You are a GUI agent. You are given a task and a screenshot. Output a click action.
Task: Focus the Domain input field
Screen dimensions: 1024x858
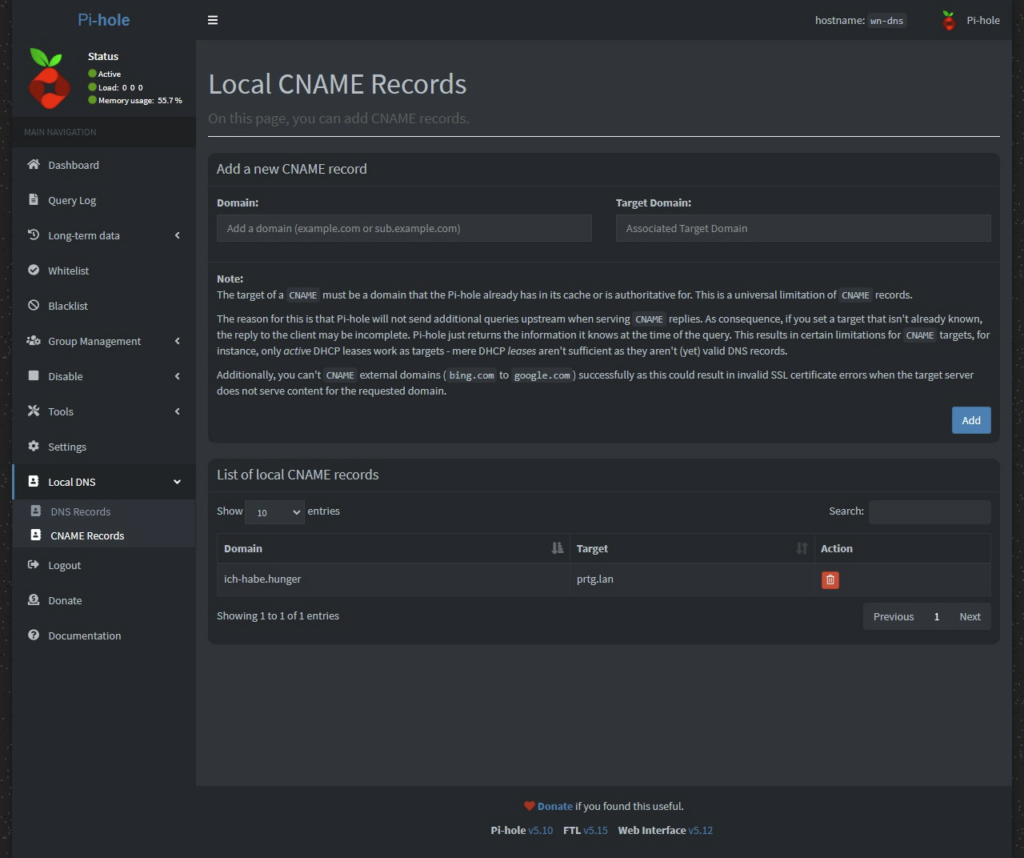tap(404, 229)
